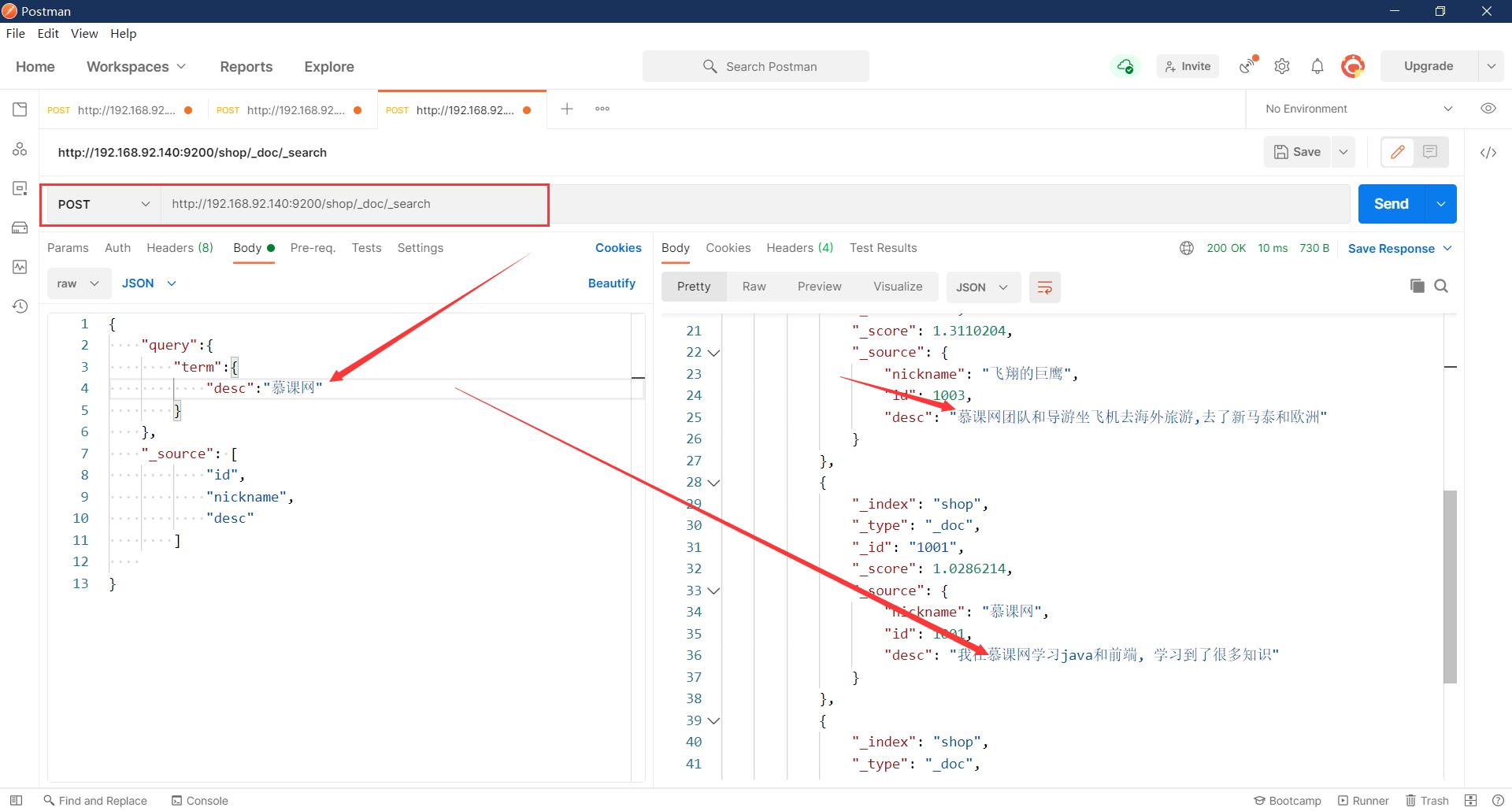Show the Raw response view
The height and width of the screenshot is (811, 1512).
pos(754,287)
